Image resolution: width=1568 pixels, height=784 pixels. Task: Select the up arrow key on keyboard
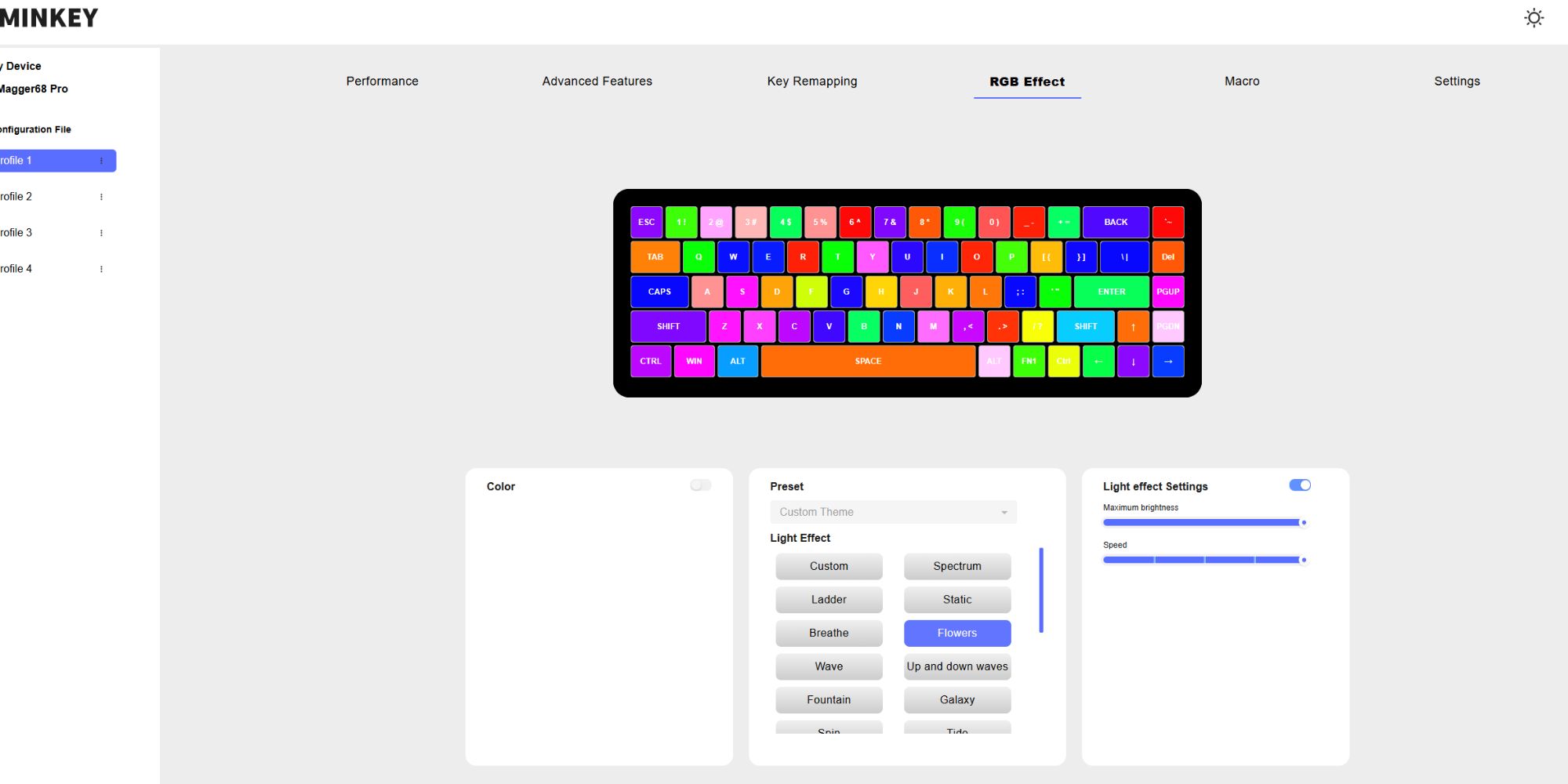coord(1133,327)
